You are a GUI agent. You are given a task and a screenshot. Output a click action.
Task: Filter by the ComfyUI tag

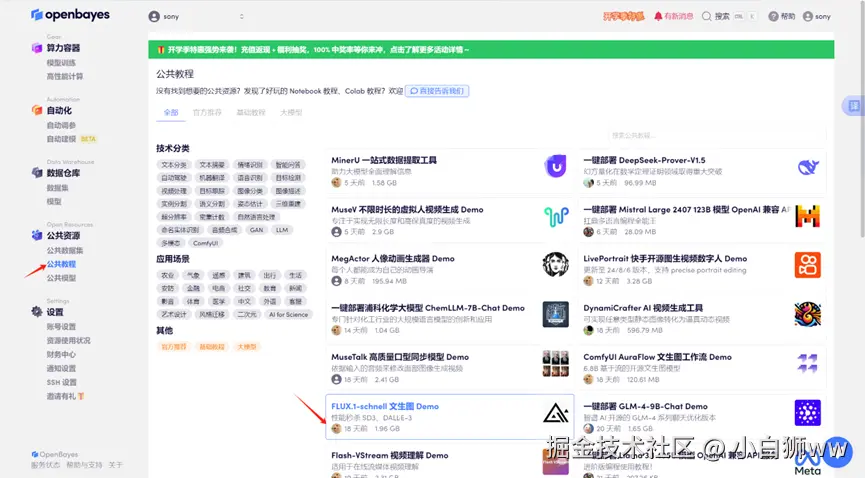(205, 243)
